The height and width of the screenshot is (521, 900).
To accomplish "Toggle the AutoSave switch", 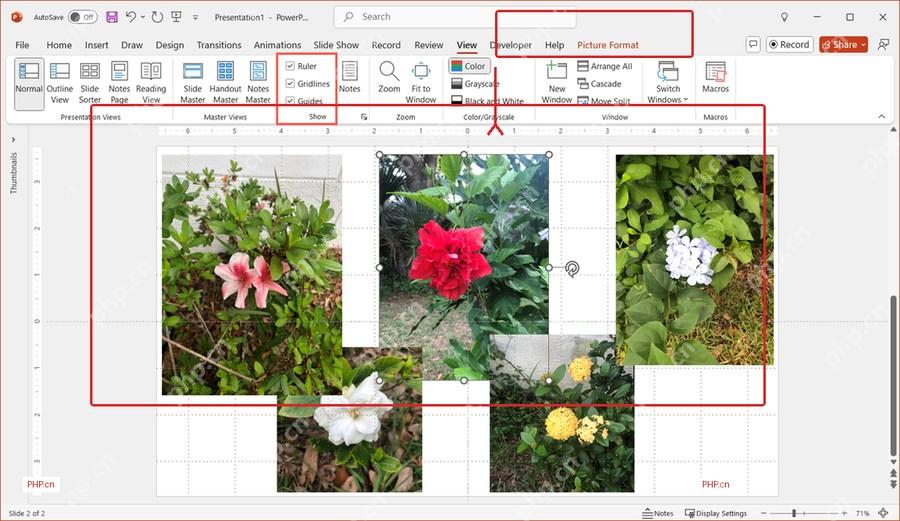I will [x=83, y=17].
